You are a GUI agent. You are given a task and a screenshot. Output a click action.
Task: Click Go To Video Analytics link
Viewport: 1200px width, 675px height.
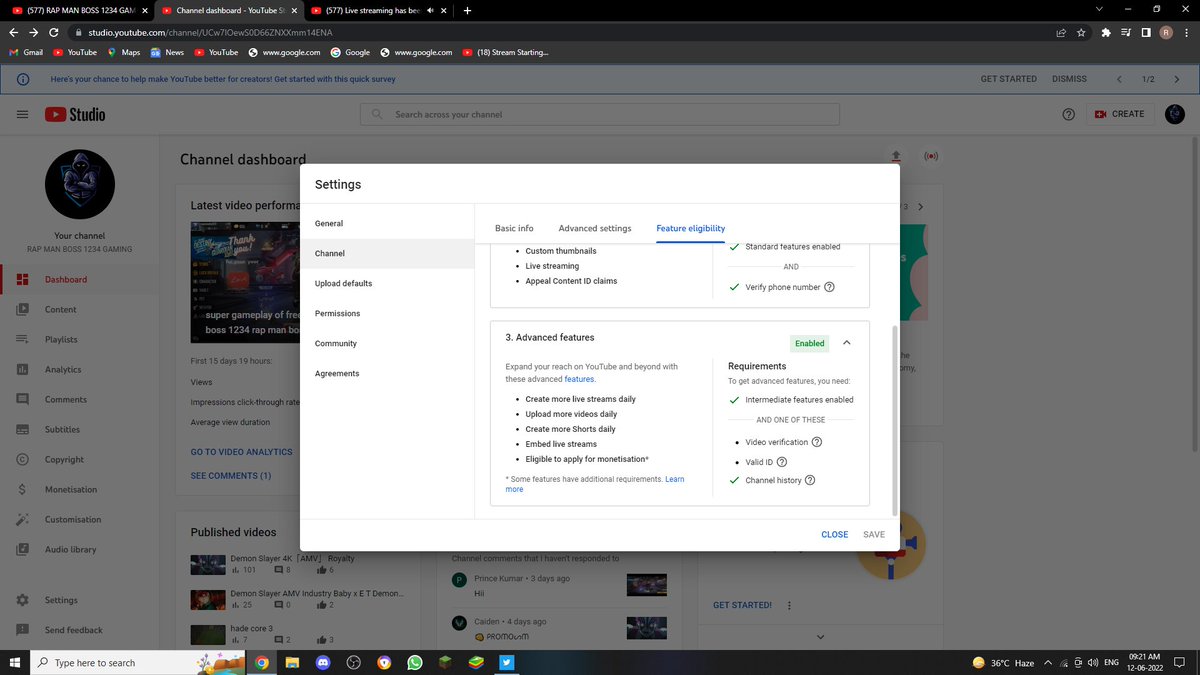pos(241,452)
